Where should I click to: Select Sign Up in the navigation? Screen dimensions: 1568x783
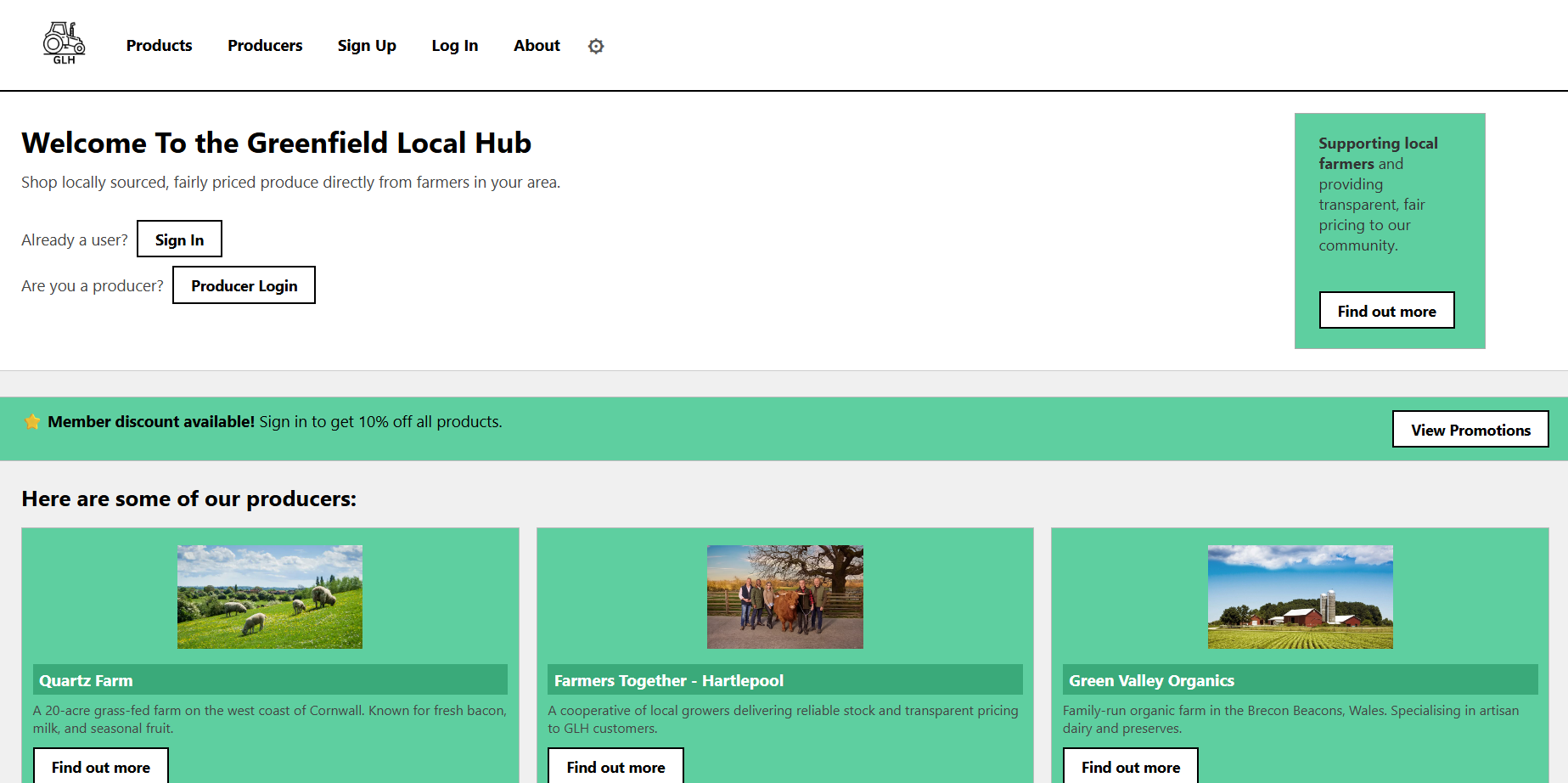[x=367, y=46]
